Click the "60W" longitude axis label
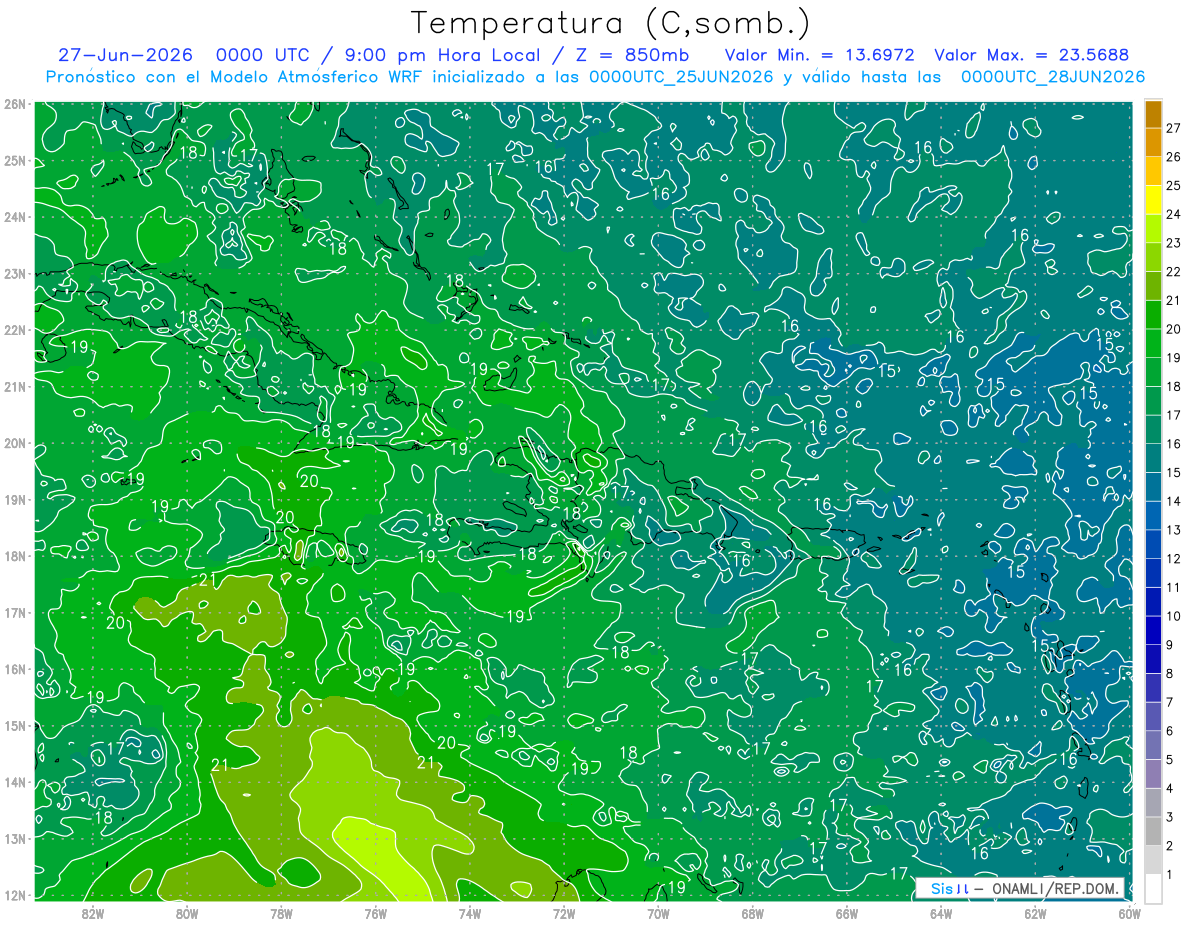Image resolution: width=1200 pixels, height=927 pixels. coord(1129,913)
